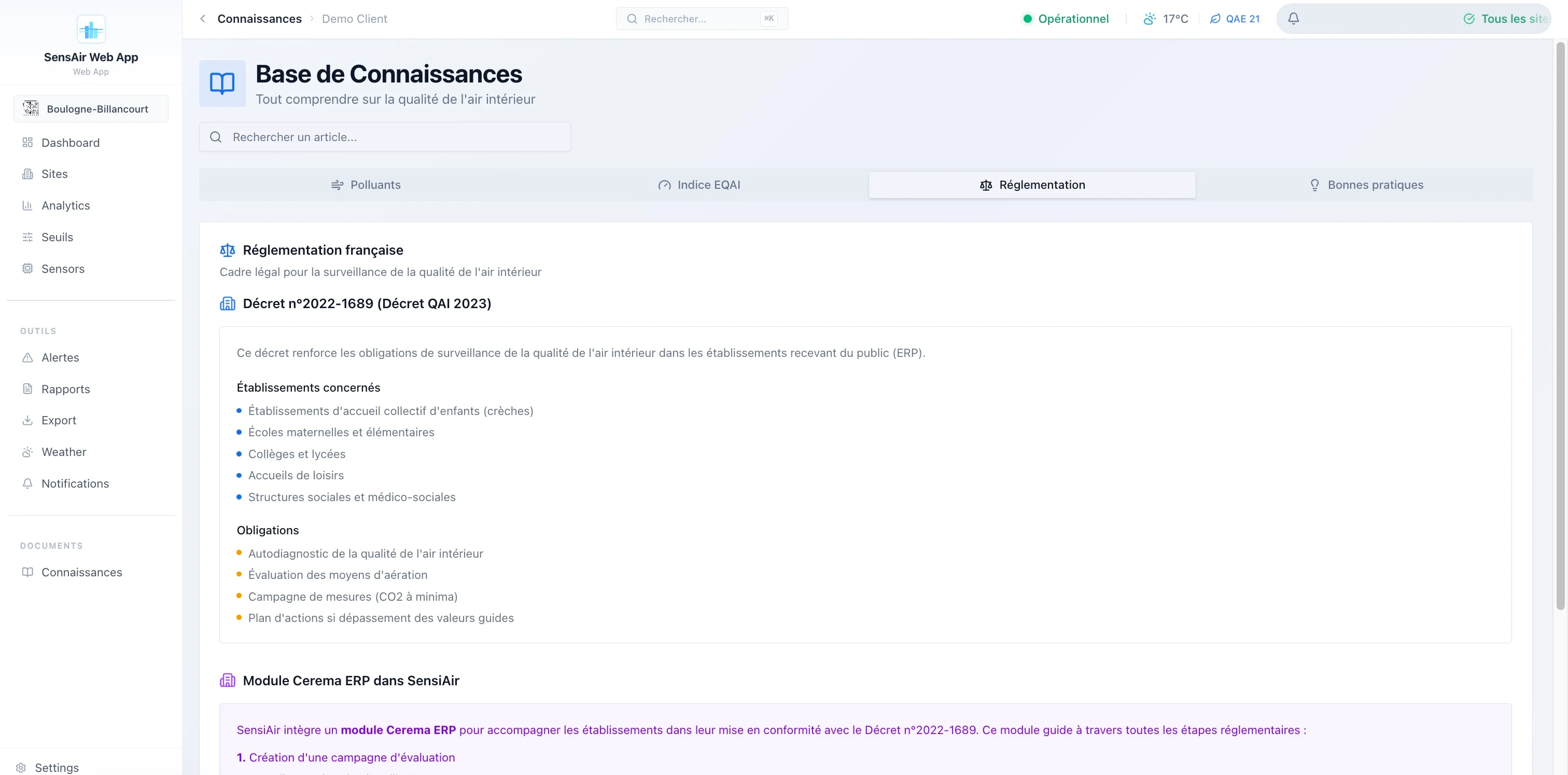Open the Seuils thresholds page
Image resolution: width=1568 pixels, height=775 pixels.
(x=91, y=238)
